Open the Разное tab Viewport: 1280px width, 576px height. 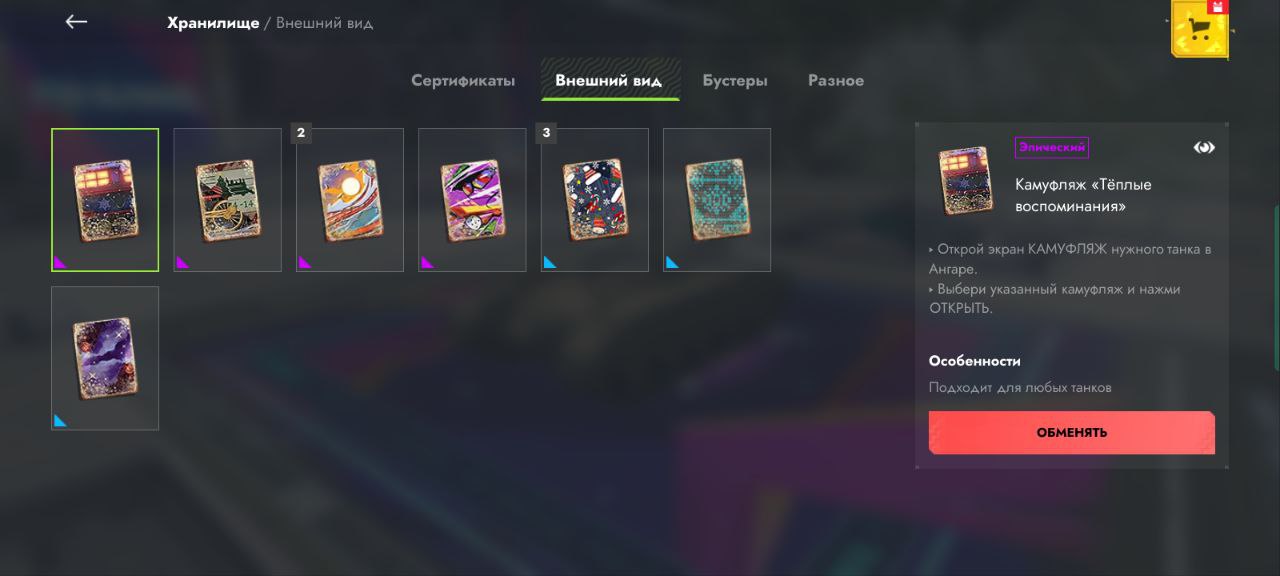(836, 80)
